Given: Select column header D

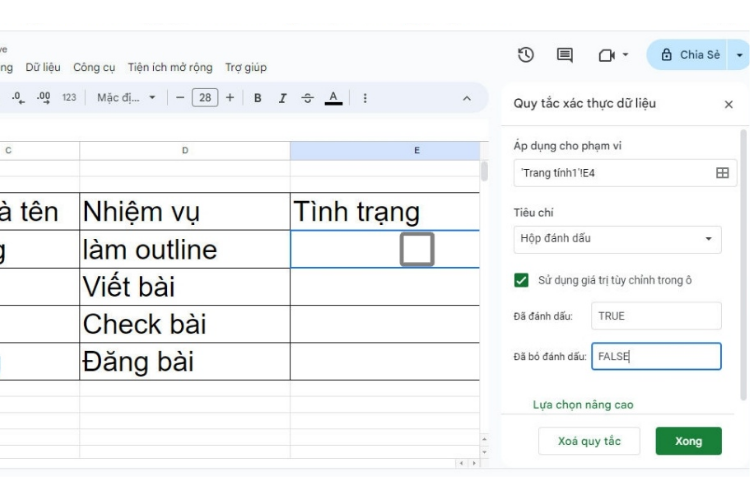Looking at the screenshot, I should [185, 150].
